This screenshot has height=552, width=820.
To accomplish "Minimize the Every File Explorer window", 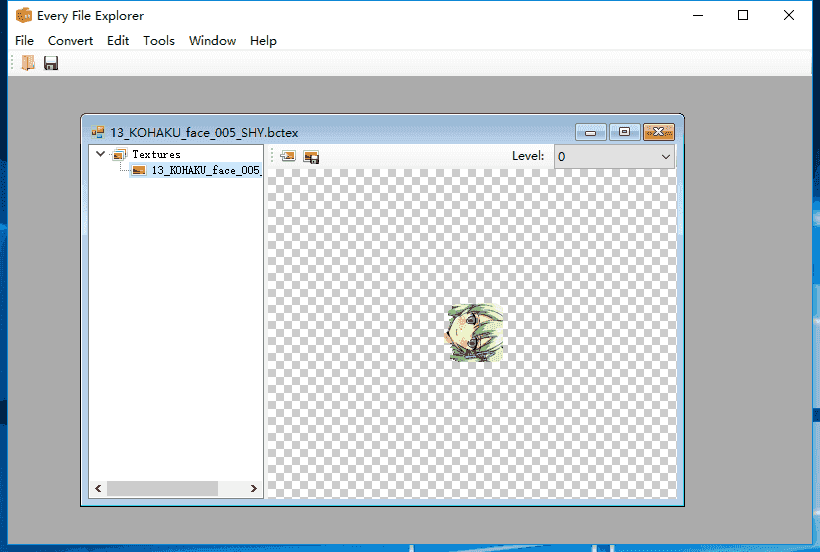I will click(698, 15).
